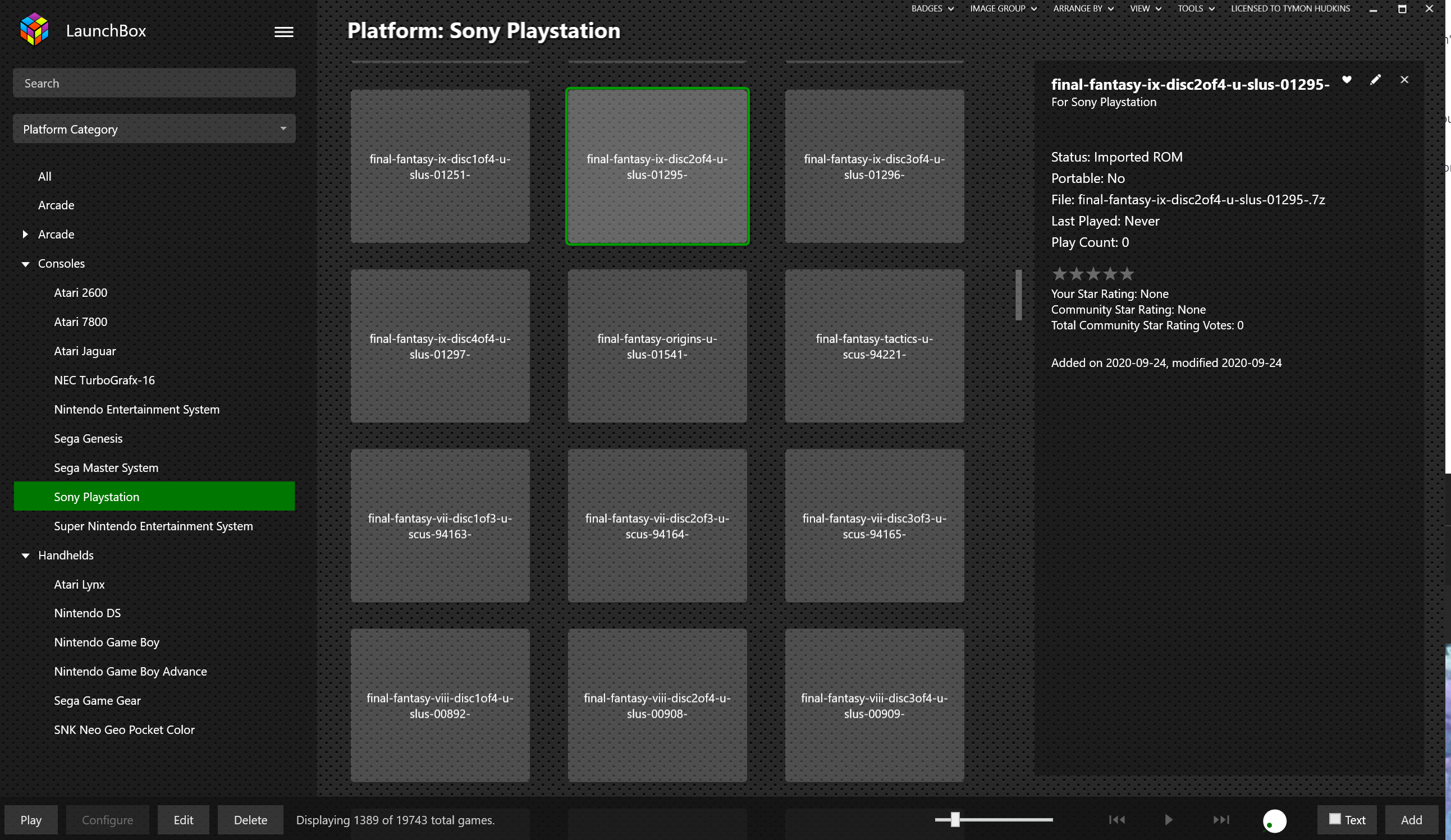Set the fifth star rating
This screenshot has height=840, width=1451.
click(x=1127, y=273)
